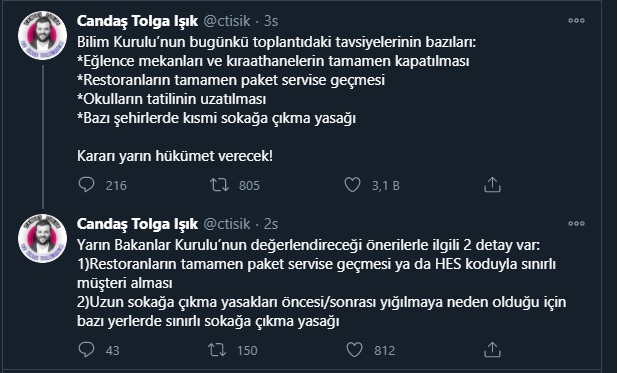
Task: Open @ctisik handle on the first tweet
Action: (x=227, y=21)
